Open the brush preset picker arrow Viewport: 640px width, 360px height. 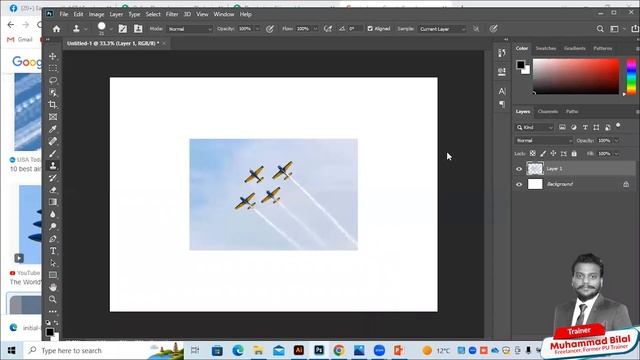point(111,29)
